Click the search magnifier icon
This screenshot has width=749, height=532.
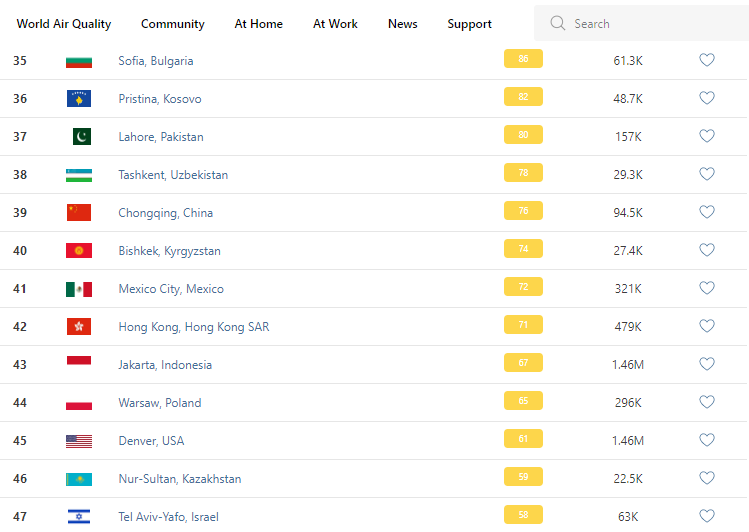pos(558,23)
